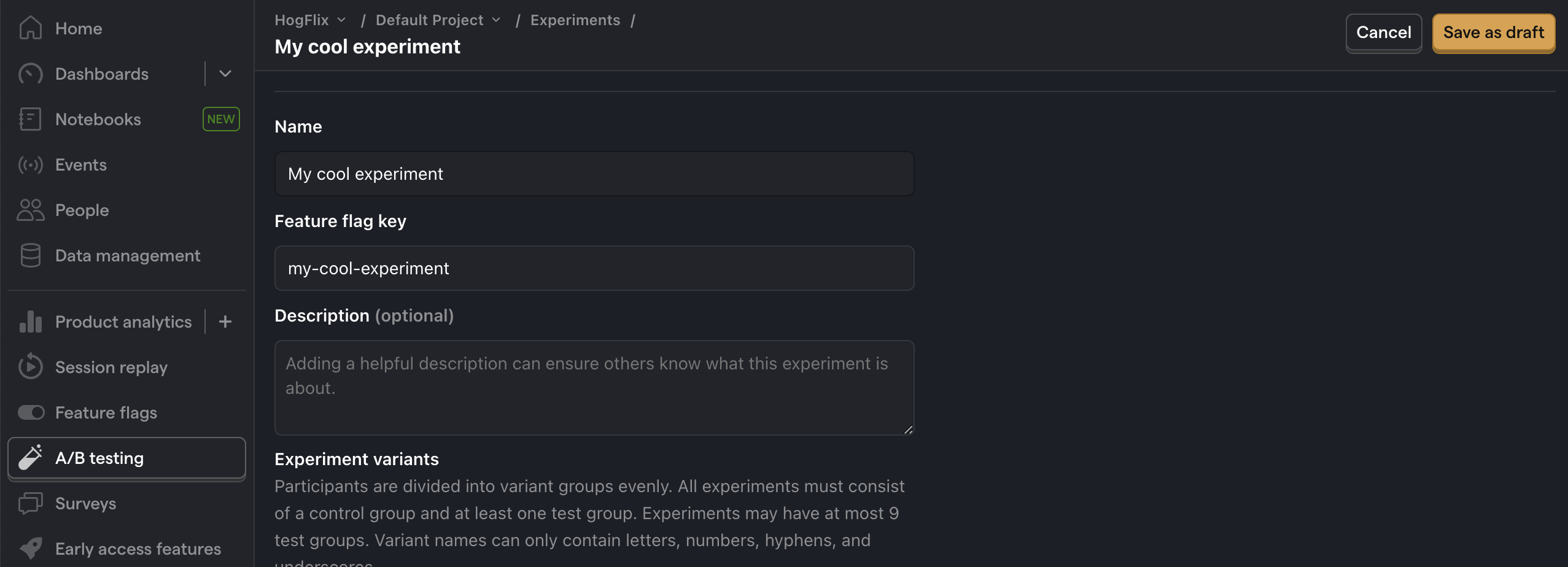The height and width of the screenshot is (567, 1568).
Task: Click the Session replay rewind icon
Action: 31,367
